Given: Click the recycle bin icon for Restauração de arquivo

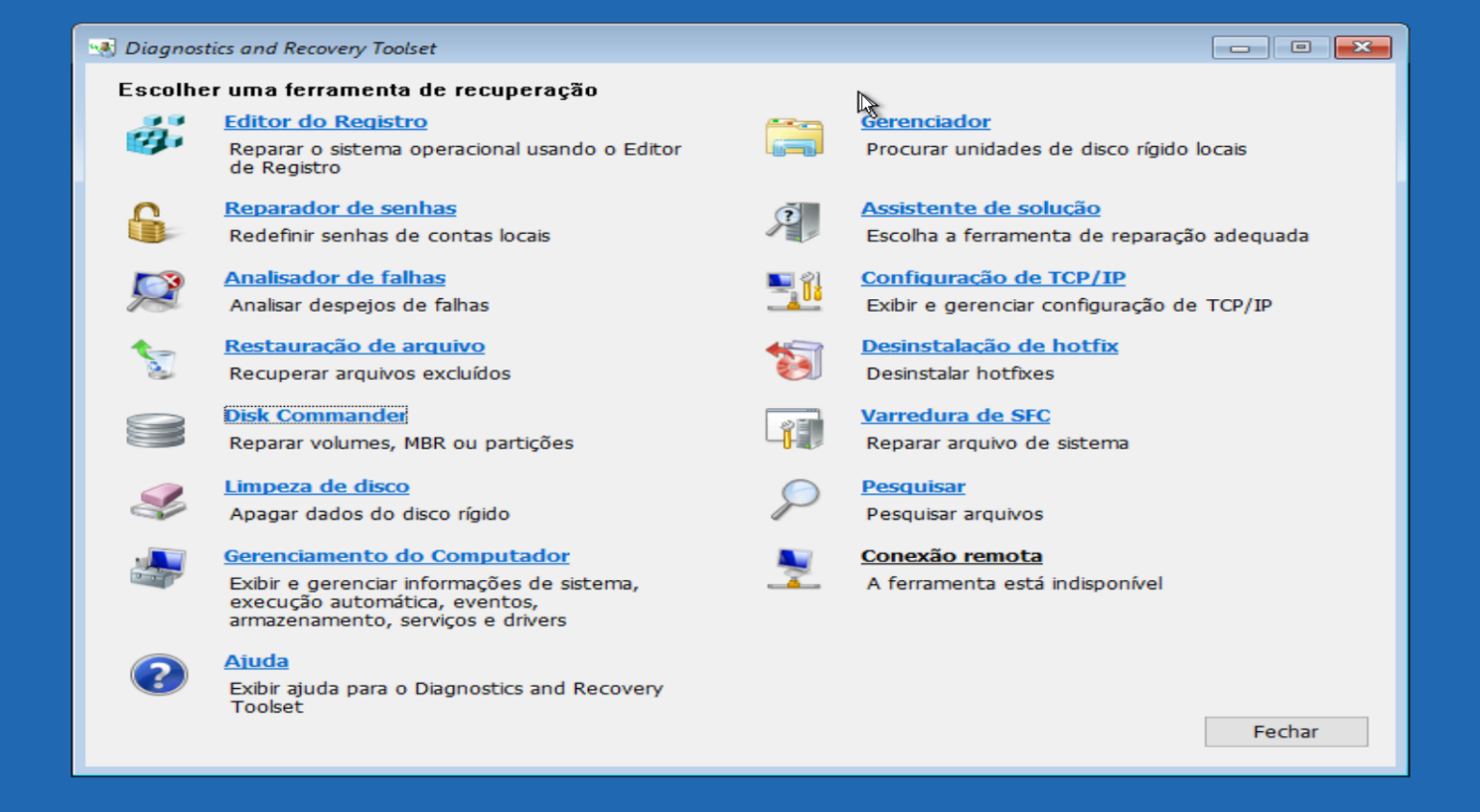Looking at the screenshot, I should coord(154,360).
